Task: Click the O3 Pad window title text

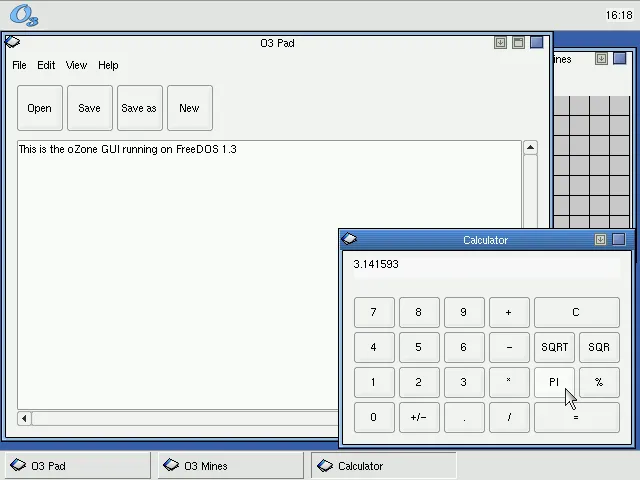Action: (x=278, y=43)
